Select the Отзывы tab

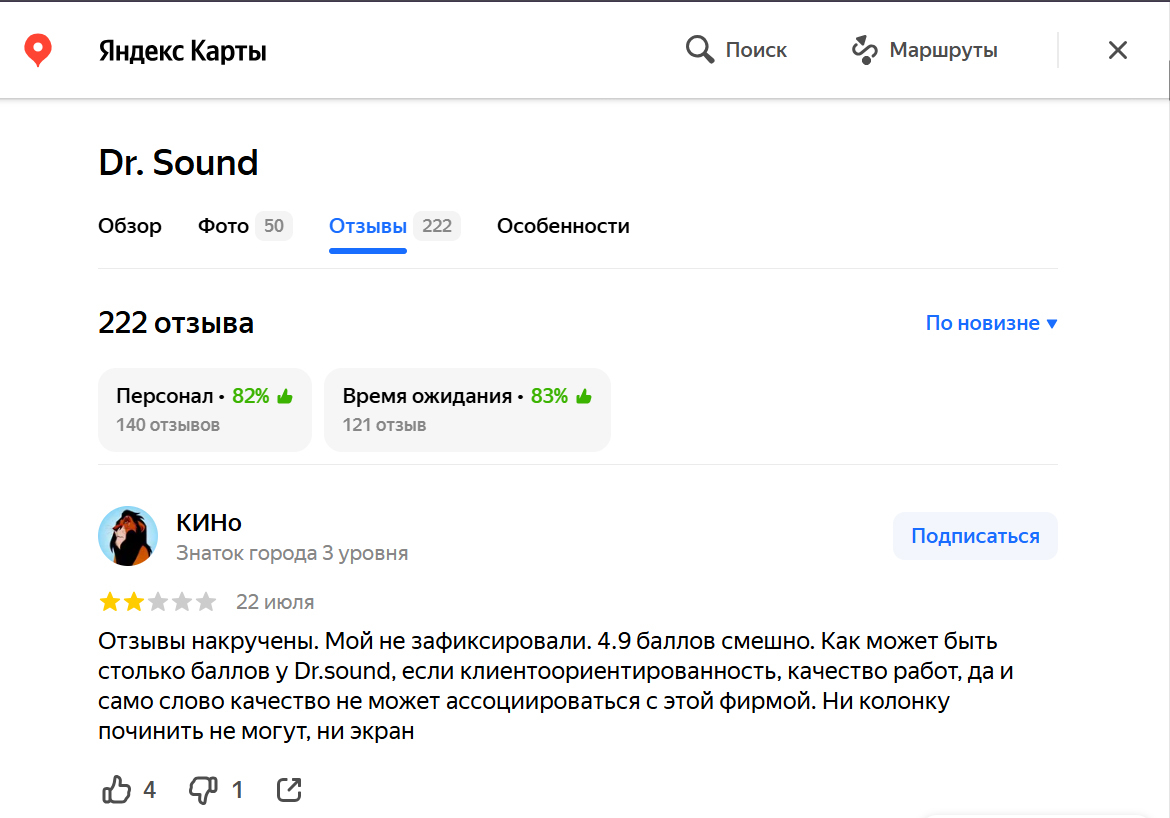368,226
